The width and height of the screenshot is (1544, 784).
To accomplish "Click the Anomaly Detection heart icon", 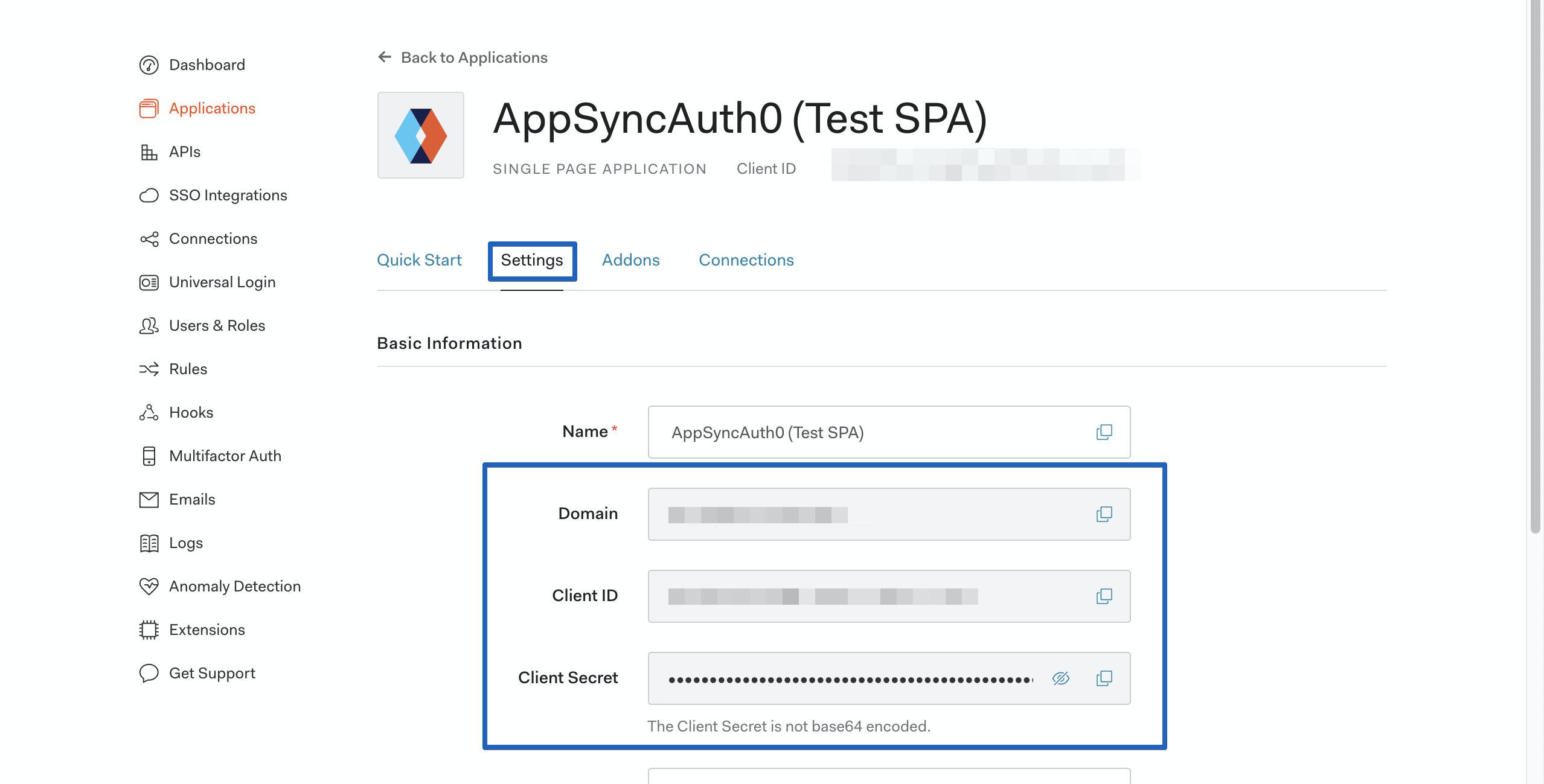I will (x=149, y=586).
